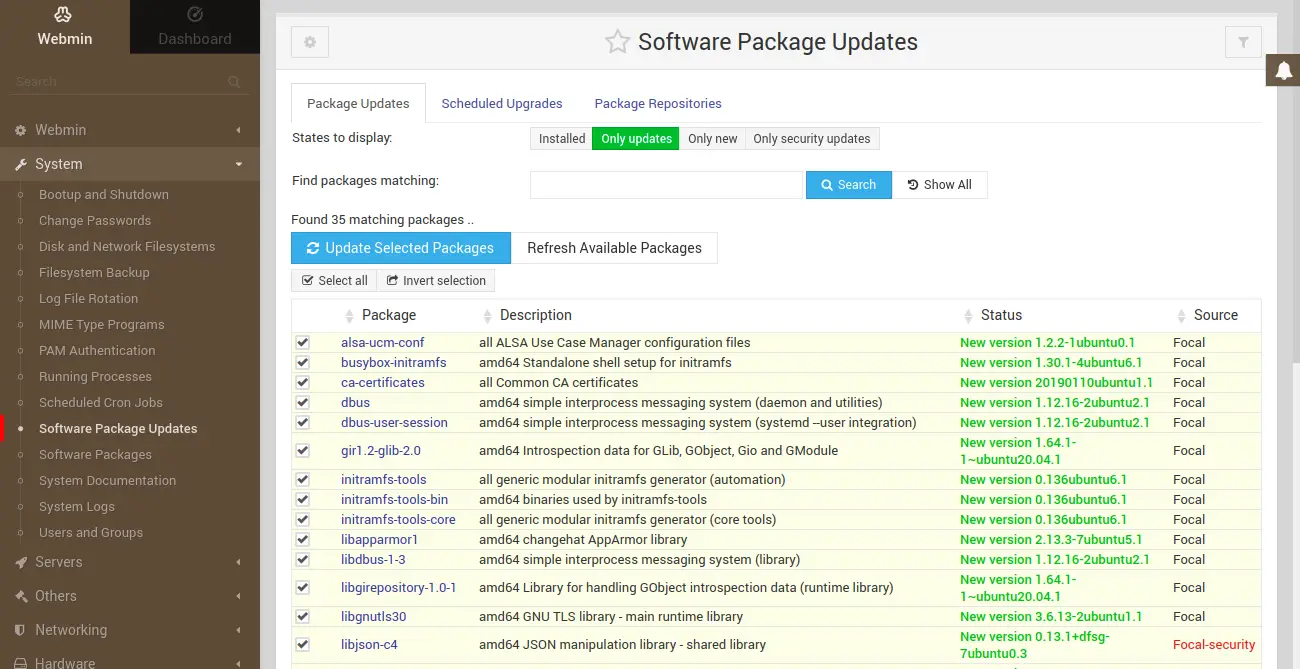Open the Scheduled Upgrades tab

pos(502,103)
